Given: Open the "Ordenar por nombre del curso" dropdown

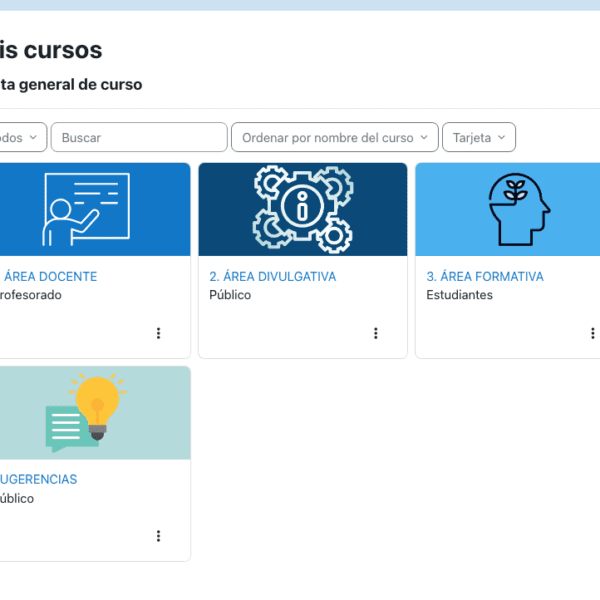Looking at the screenshot, I should 334,137.
